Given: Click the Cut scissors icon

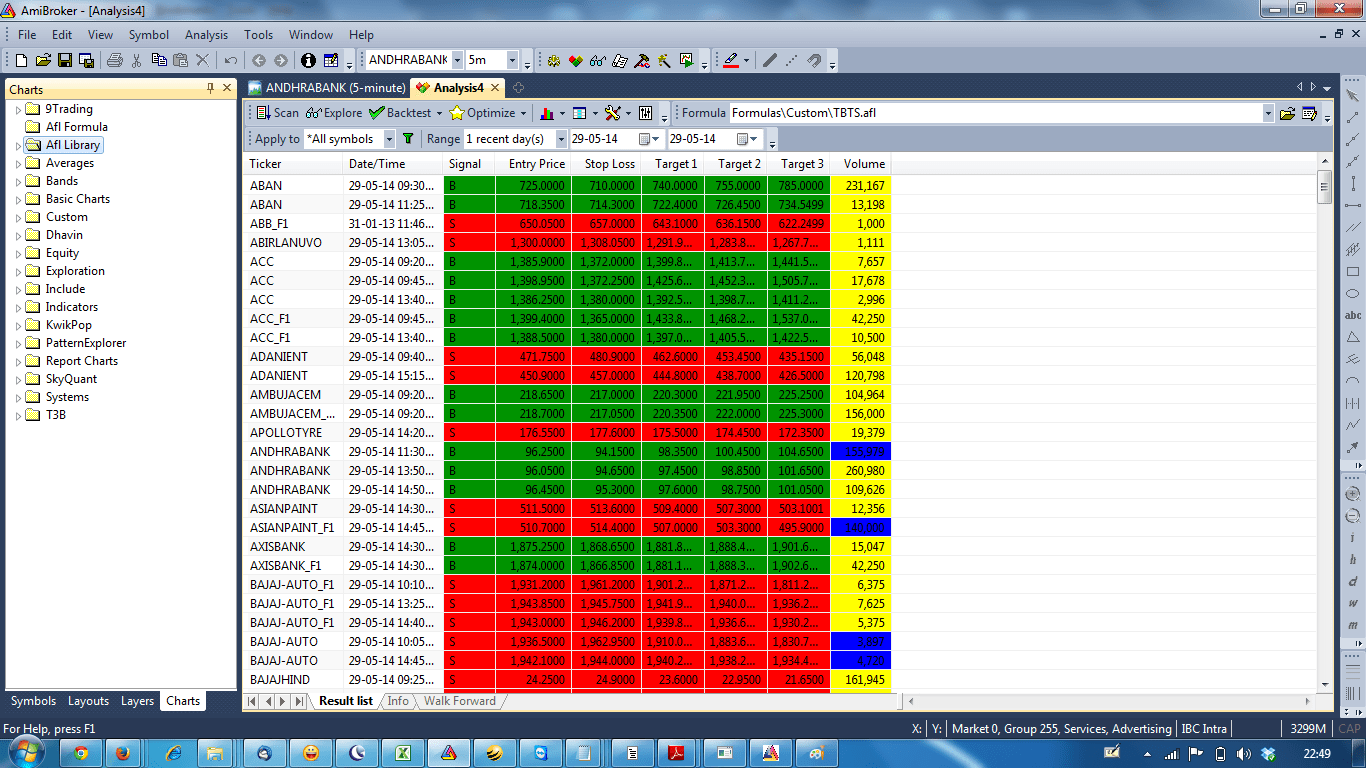Looking at the screenshot, I should coord(136,60).
